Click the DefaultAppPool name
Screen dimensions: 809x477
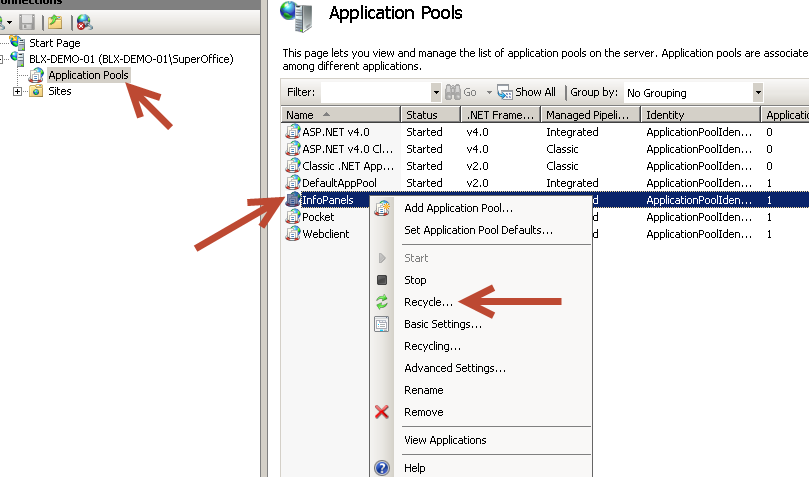click(339, 183)
